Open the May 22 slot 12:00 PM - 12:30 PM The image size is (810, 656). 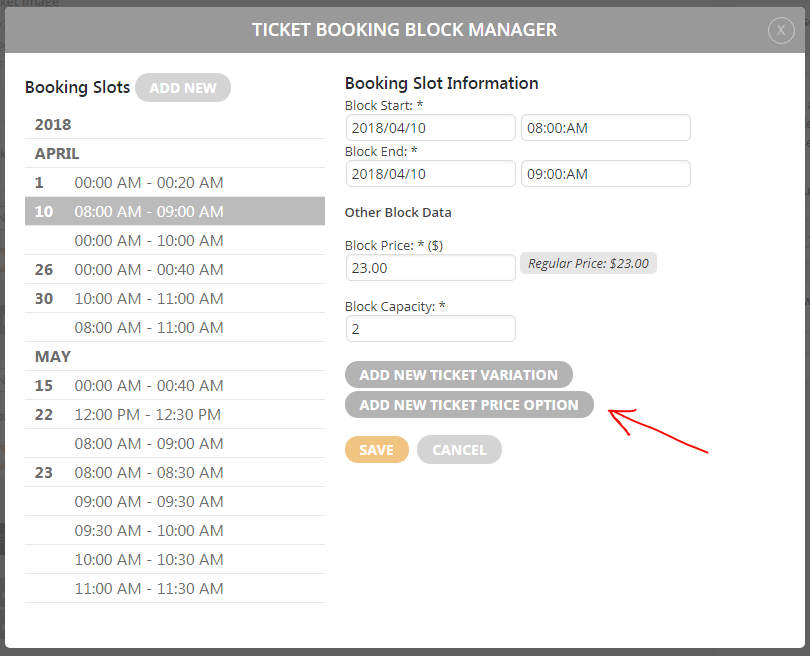(x=175, y=414)
